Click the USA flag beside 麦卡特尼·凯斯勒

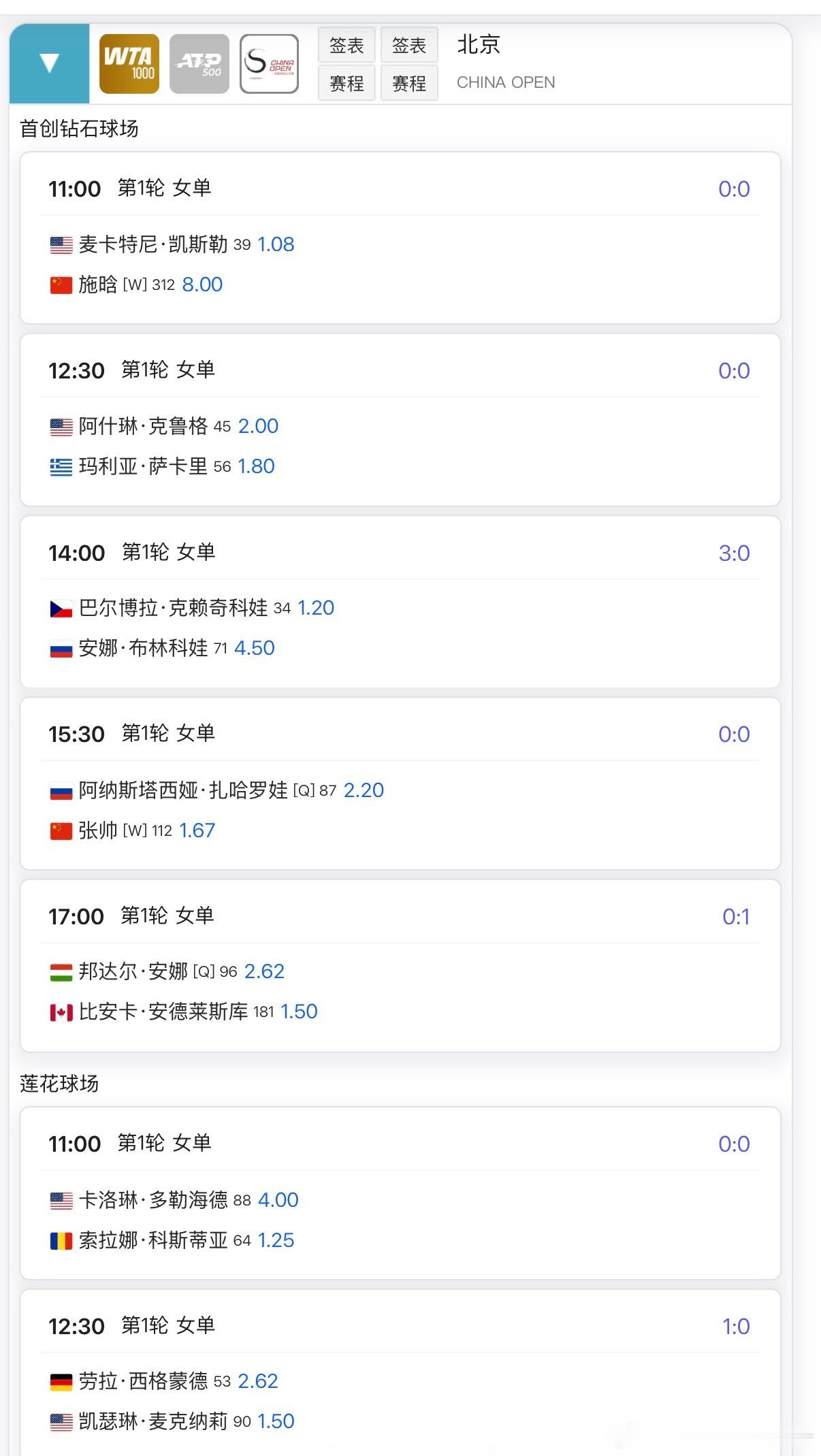pos(61,245)
